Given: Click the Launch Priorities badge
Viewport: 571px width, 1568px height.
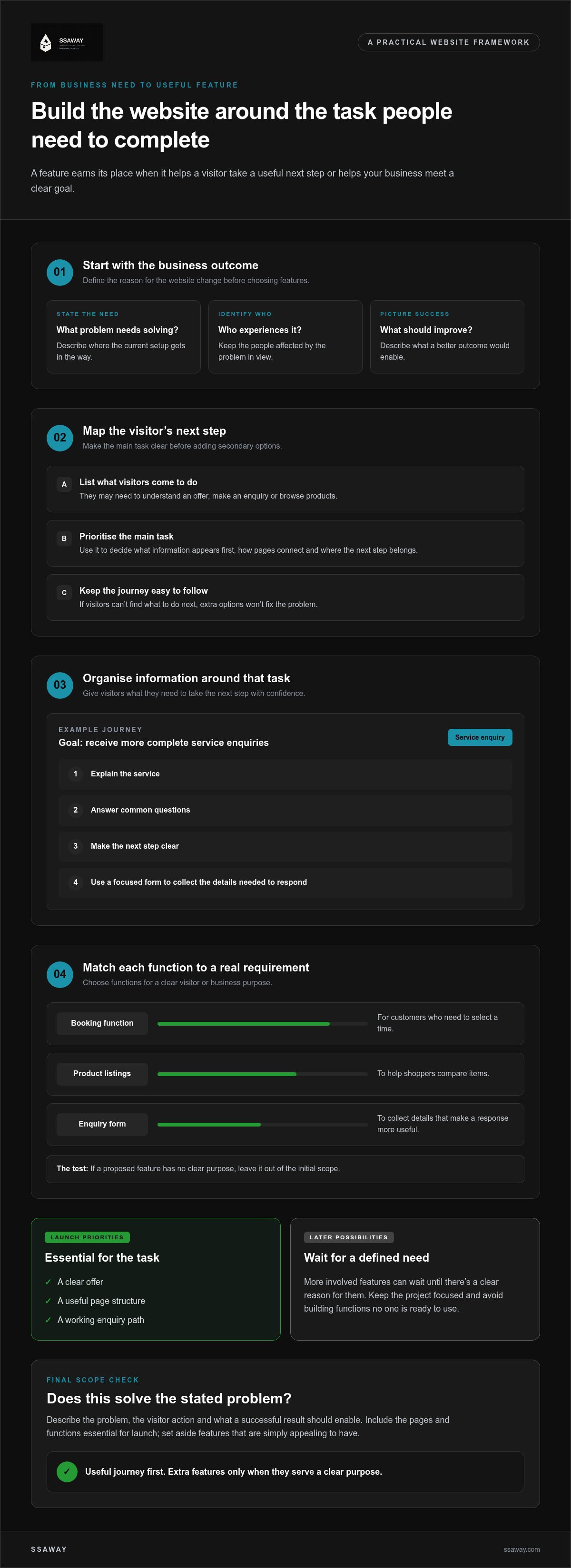Looking at the screenshot, I should point(87,1237).
